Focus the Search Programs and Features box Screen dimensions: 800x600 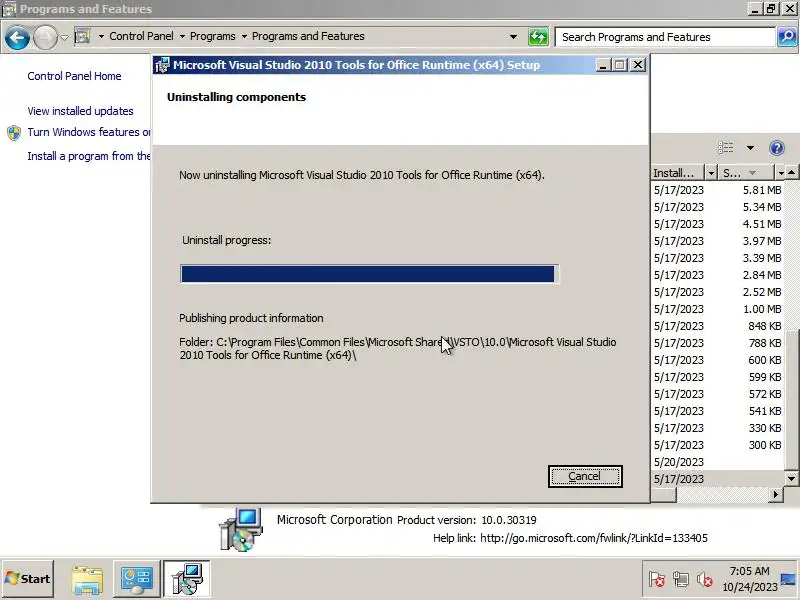(x=665, y=37)
